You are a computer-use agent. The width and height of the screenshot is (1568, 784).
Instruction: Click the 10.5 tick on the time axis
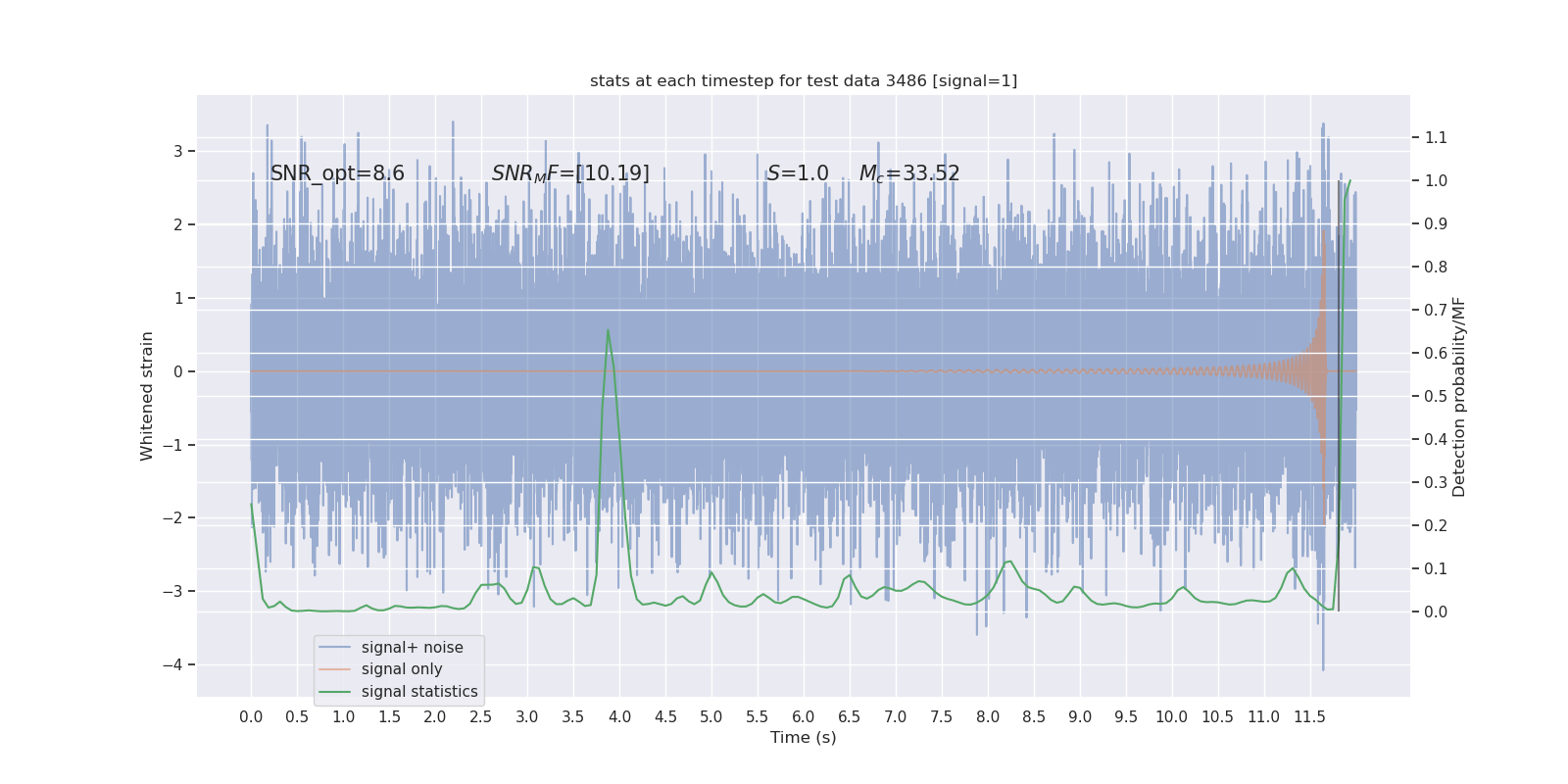pyautogui.click(x=1218, y=716)
